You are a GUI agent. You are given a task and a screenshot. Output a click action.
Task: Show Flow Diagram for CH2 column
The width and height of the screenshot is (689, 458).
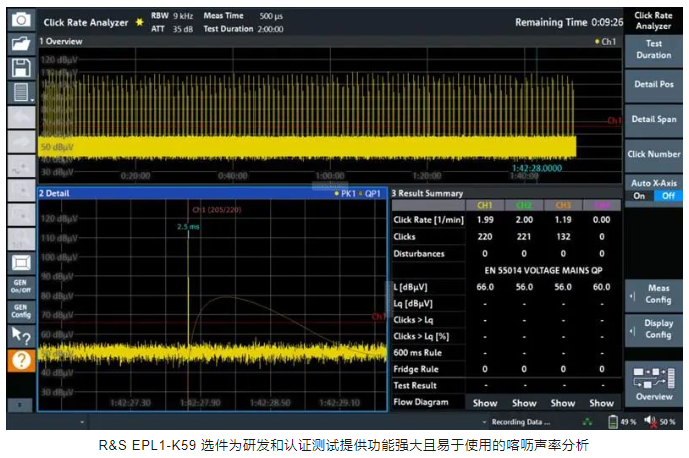point(524,403)
